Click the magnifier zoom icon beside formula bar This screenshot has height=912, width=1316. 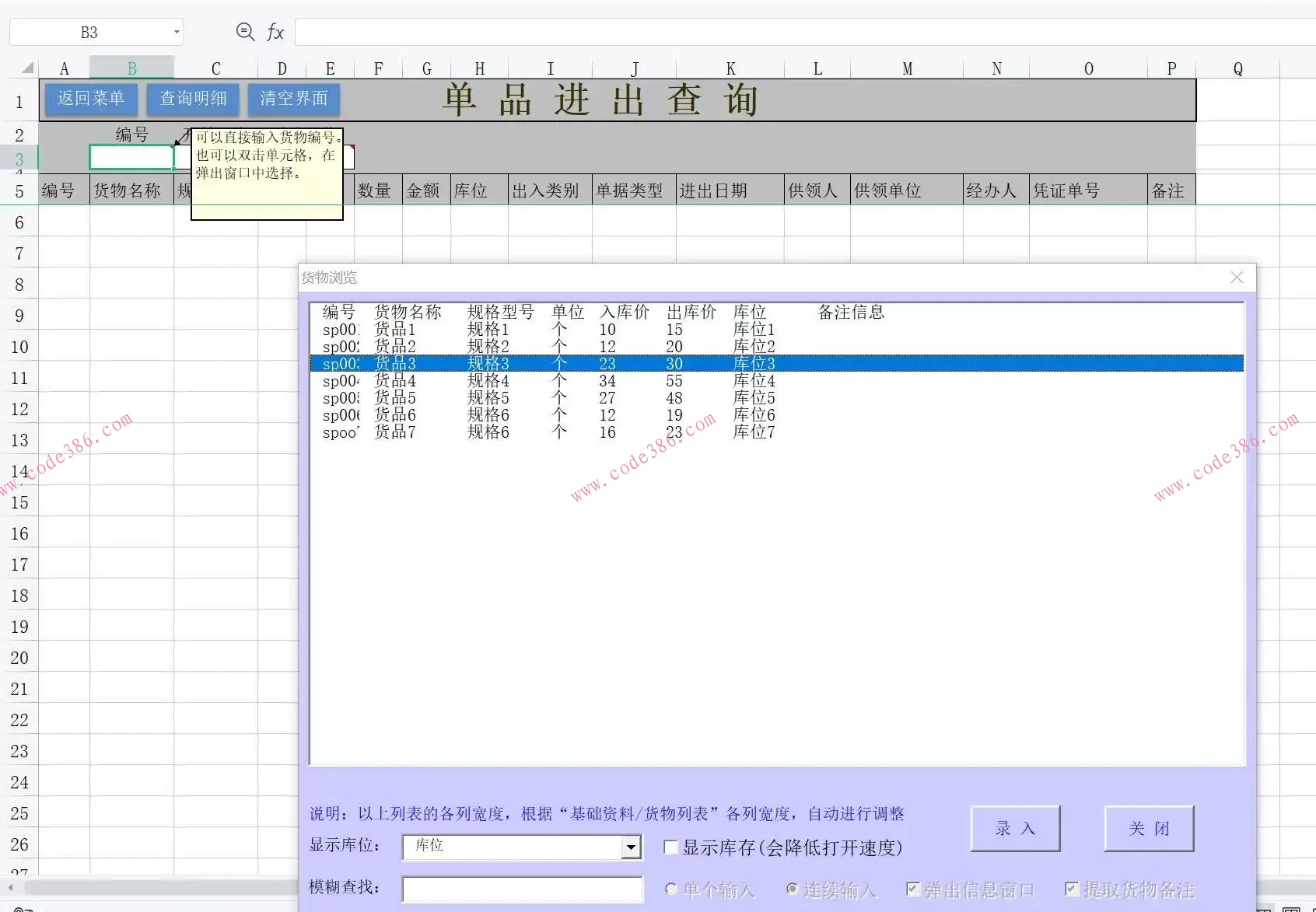[245, 32]
